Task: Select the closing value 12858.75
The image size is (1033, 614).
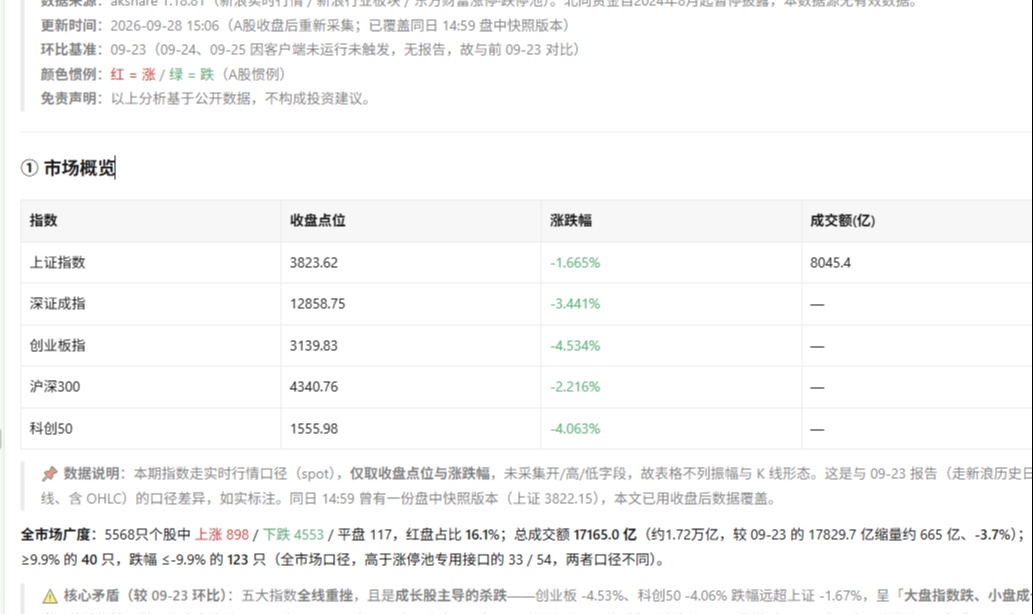Action: click(x=318, y=304)
